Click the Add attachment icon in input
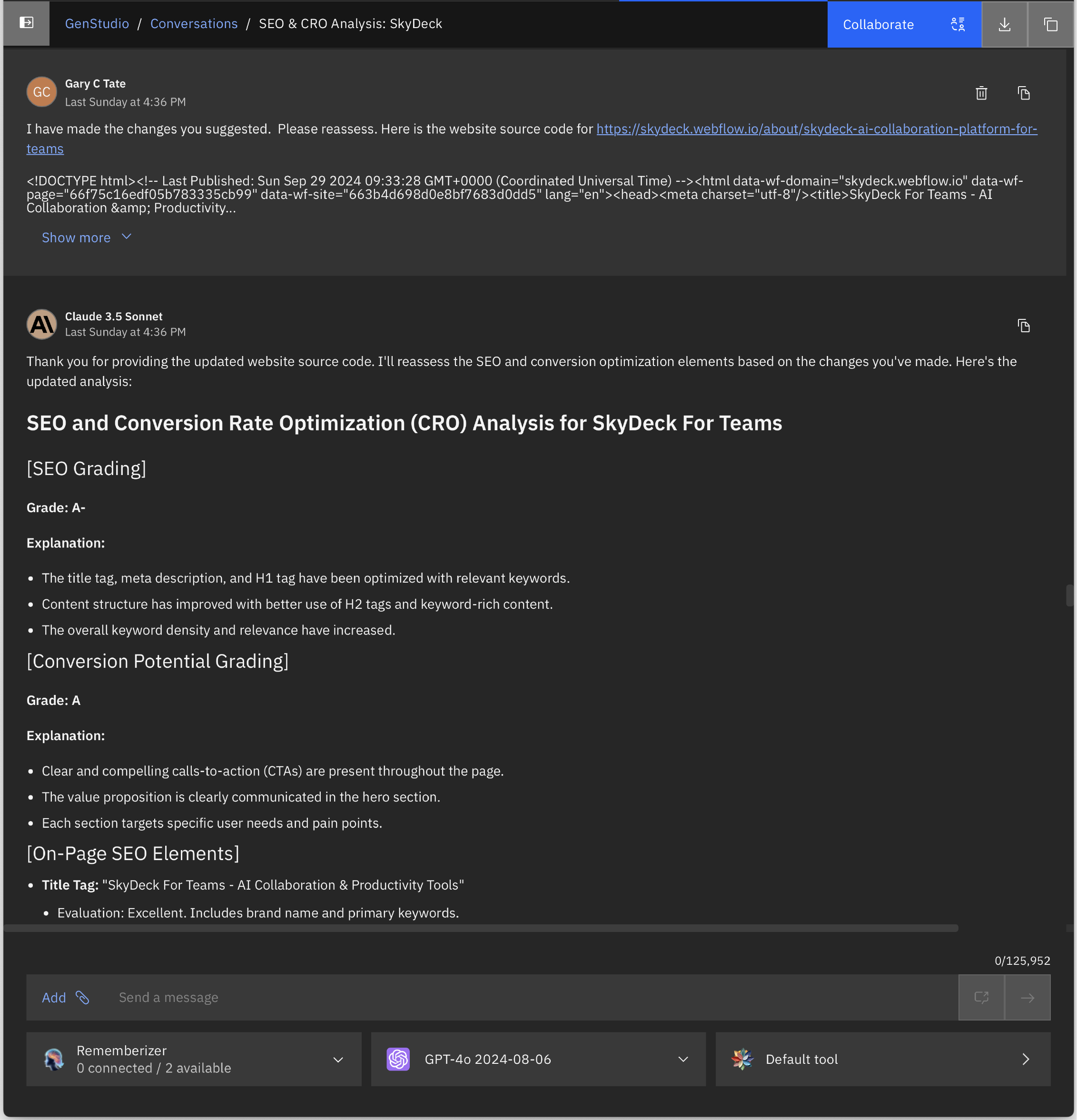The width and height of the screenshot is (1077, 1120). point(85,997)
